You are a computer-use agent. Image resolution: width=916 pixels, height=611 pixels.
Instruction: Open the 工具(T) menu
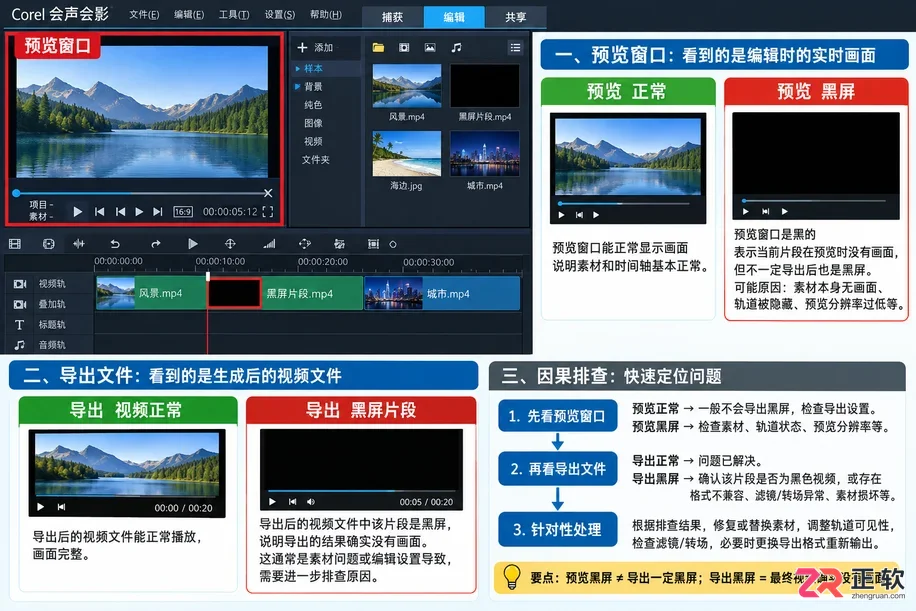(x=234, y=15)
